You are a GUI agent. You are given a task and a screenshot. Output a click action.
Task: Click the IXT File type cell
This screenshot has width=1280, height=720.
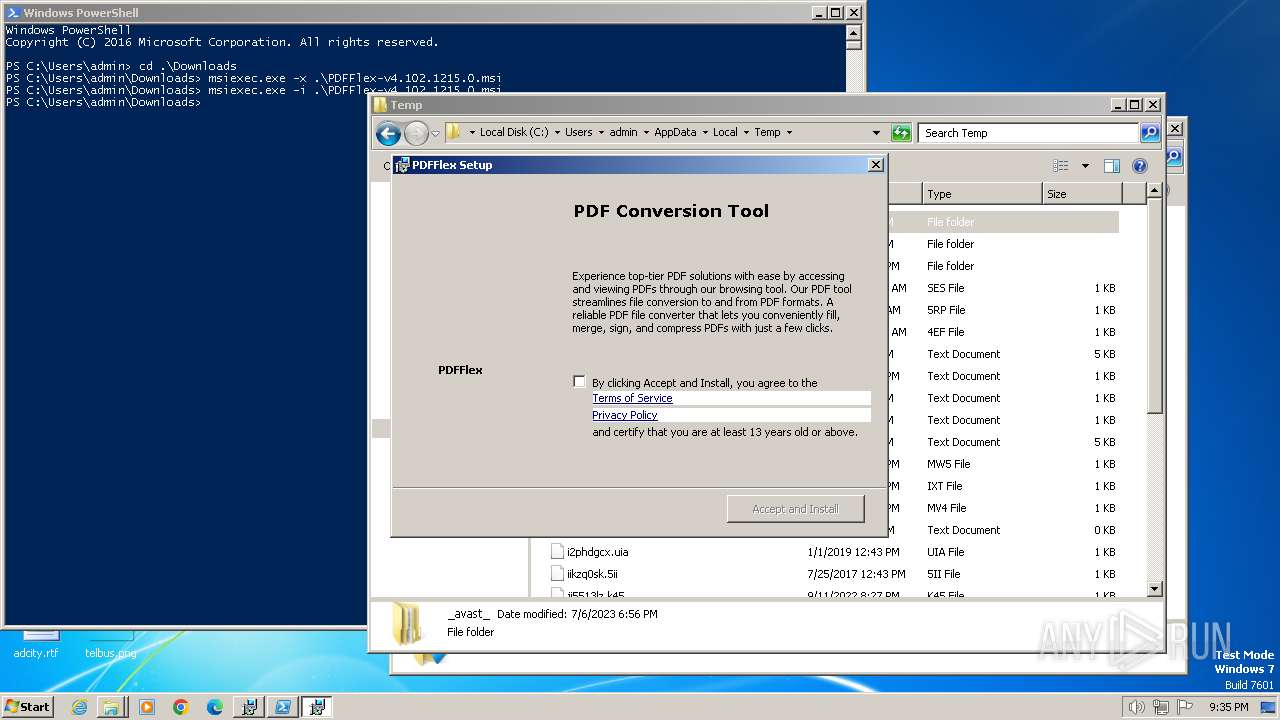click(945, 486)
